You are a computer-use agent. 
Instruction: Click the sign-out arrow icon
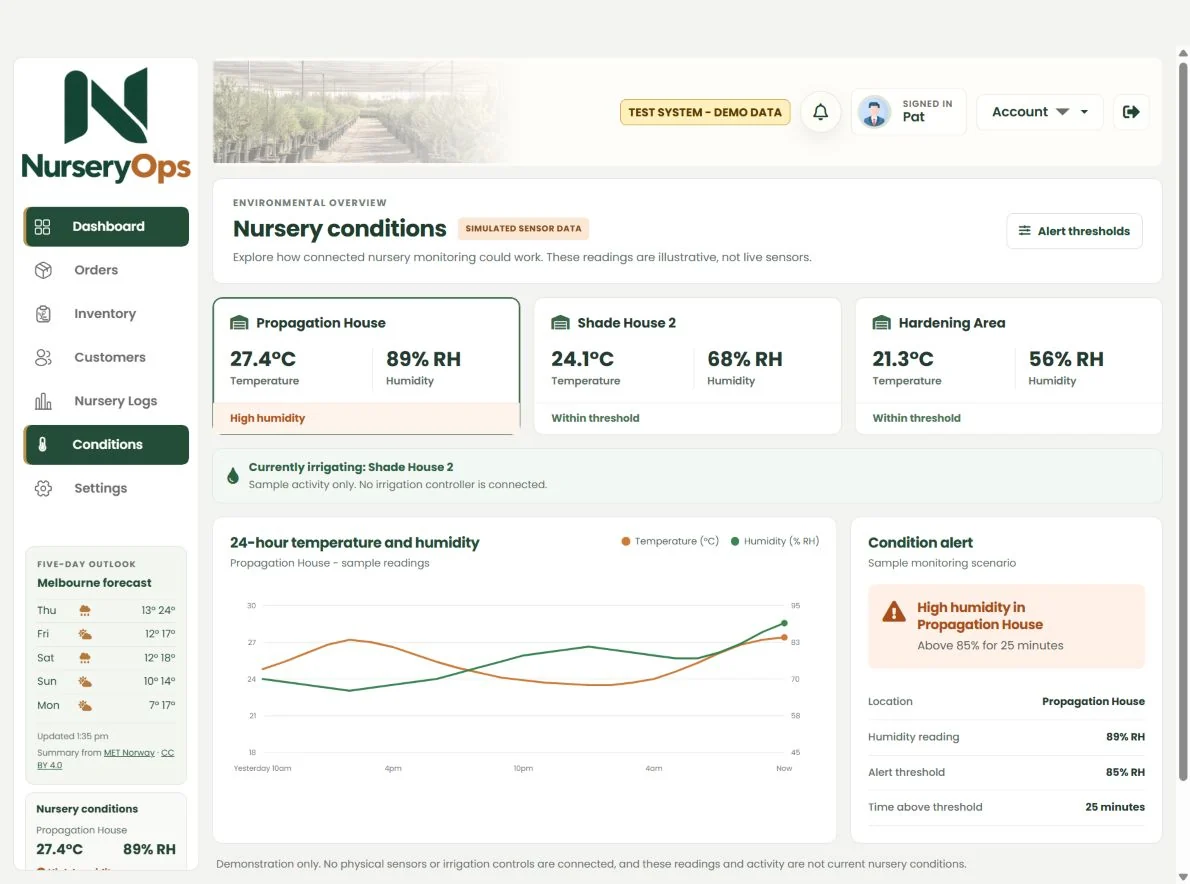pos(1131,112)
